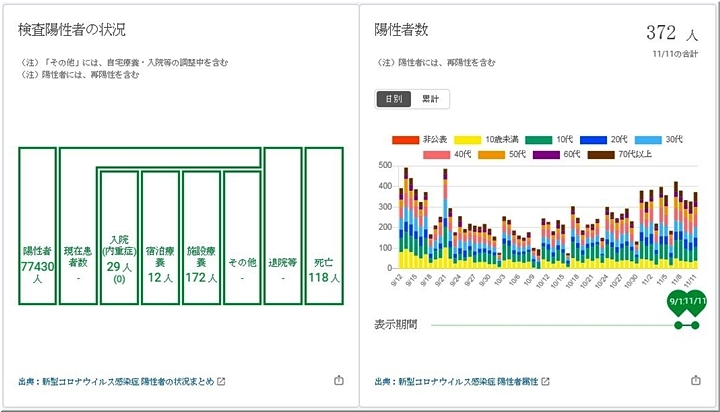This screenshot has height=412, width=720.
Task: Click external link icon after 陽性者属性
Action: coord(544,382)
